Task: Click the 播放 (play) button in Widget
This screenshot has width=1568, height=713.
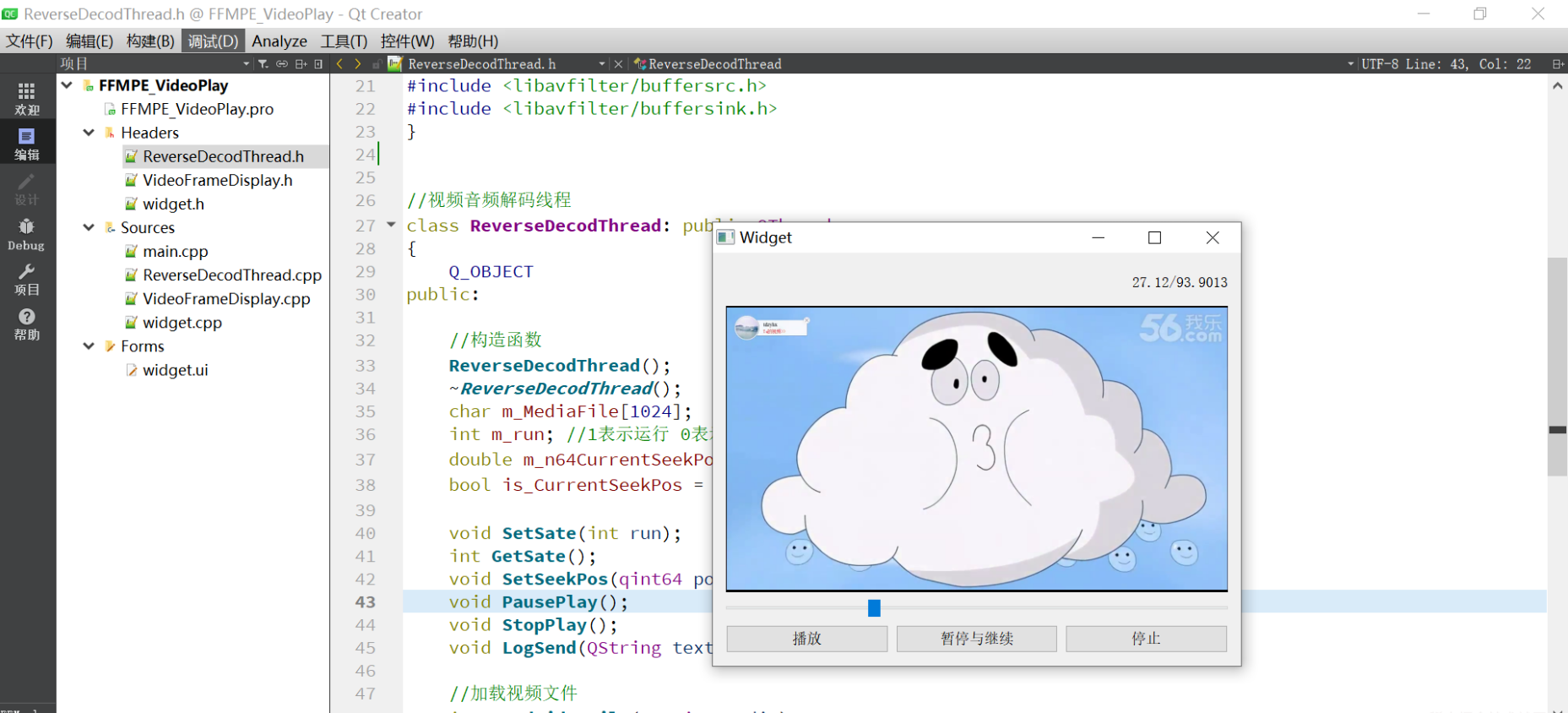Action: point(807,639)
